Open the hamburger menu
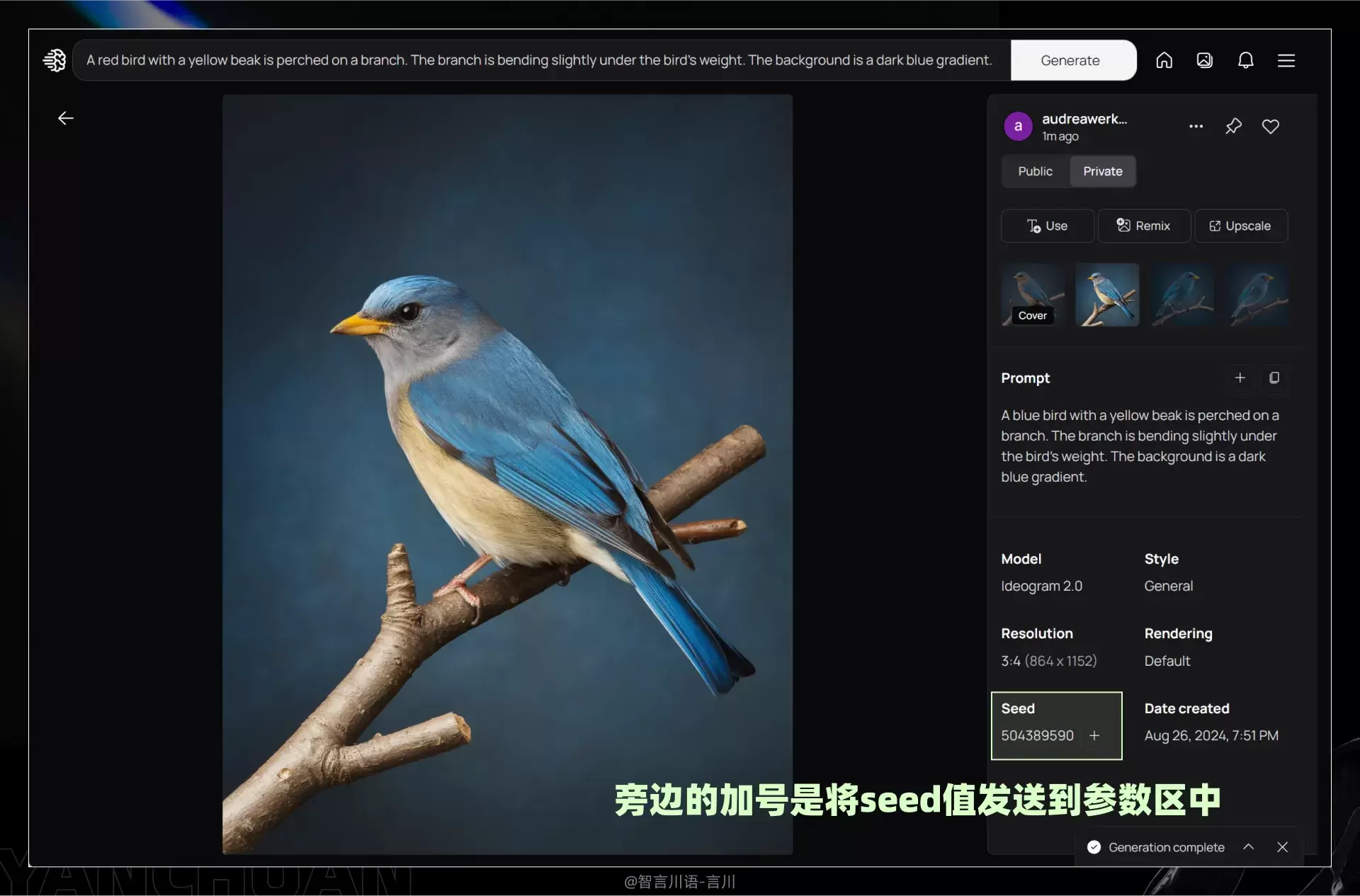Viewport: 1360px width, 896px height. (x=1286, y=60)
